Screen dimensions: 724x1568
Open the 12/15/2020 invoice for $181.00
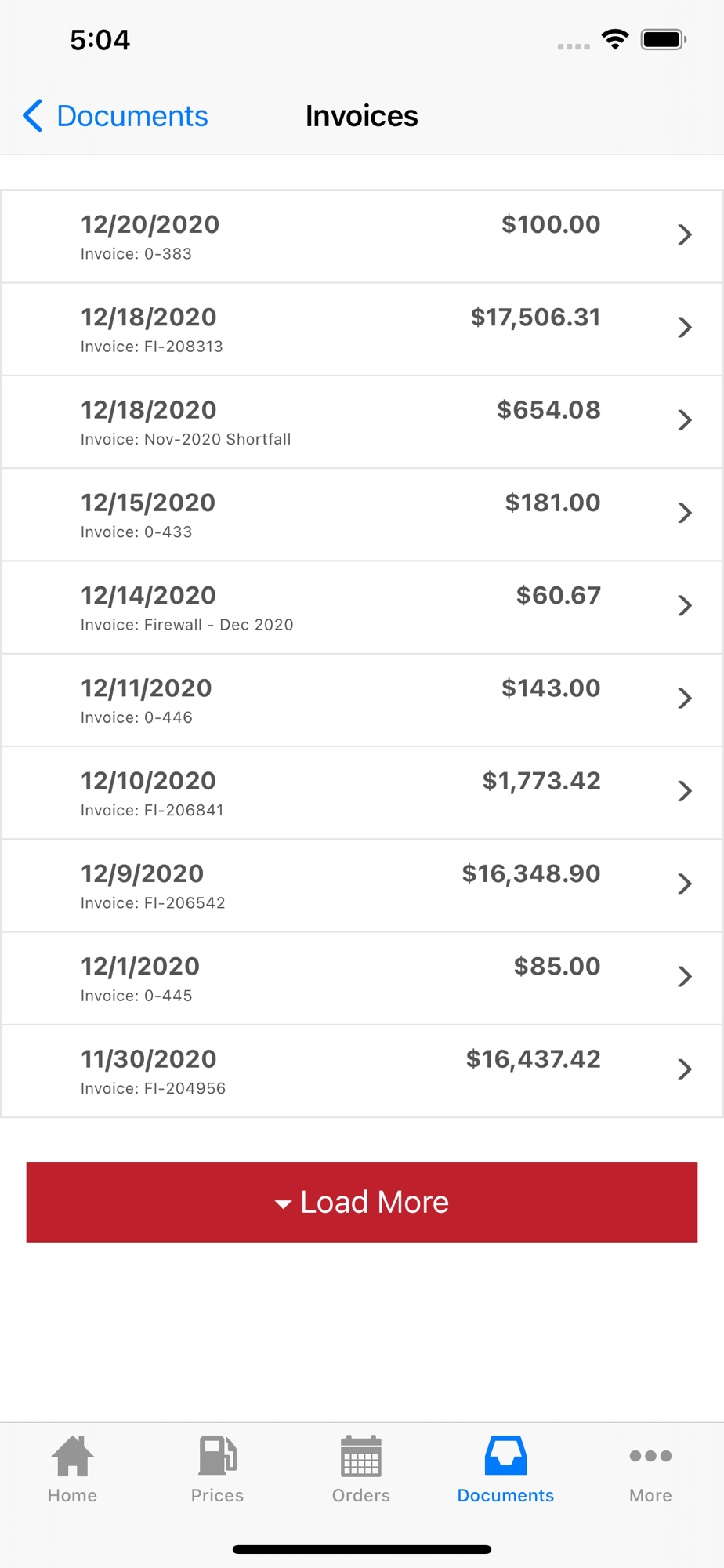click(x=362, y=514)
